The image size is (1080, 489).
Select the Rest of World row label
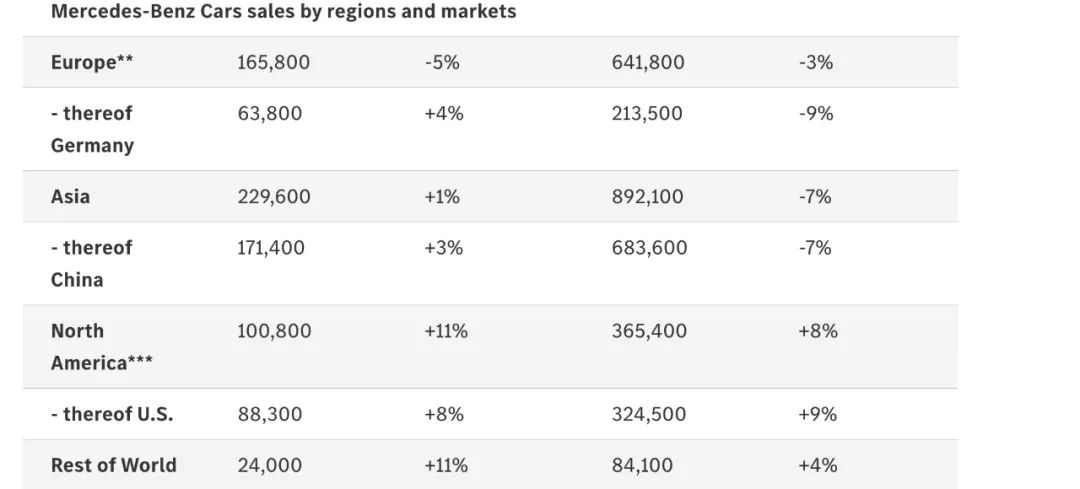[x=113, y=465]
